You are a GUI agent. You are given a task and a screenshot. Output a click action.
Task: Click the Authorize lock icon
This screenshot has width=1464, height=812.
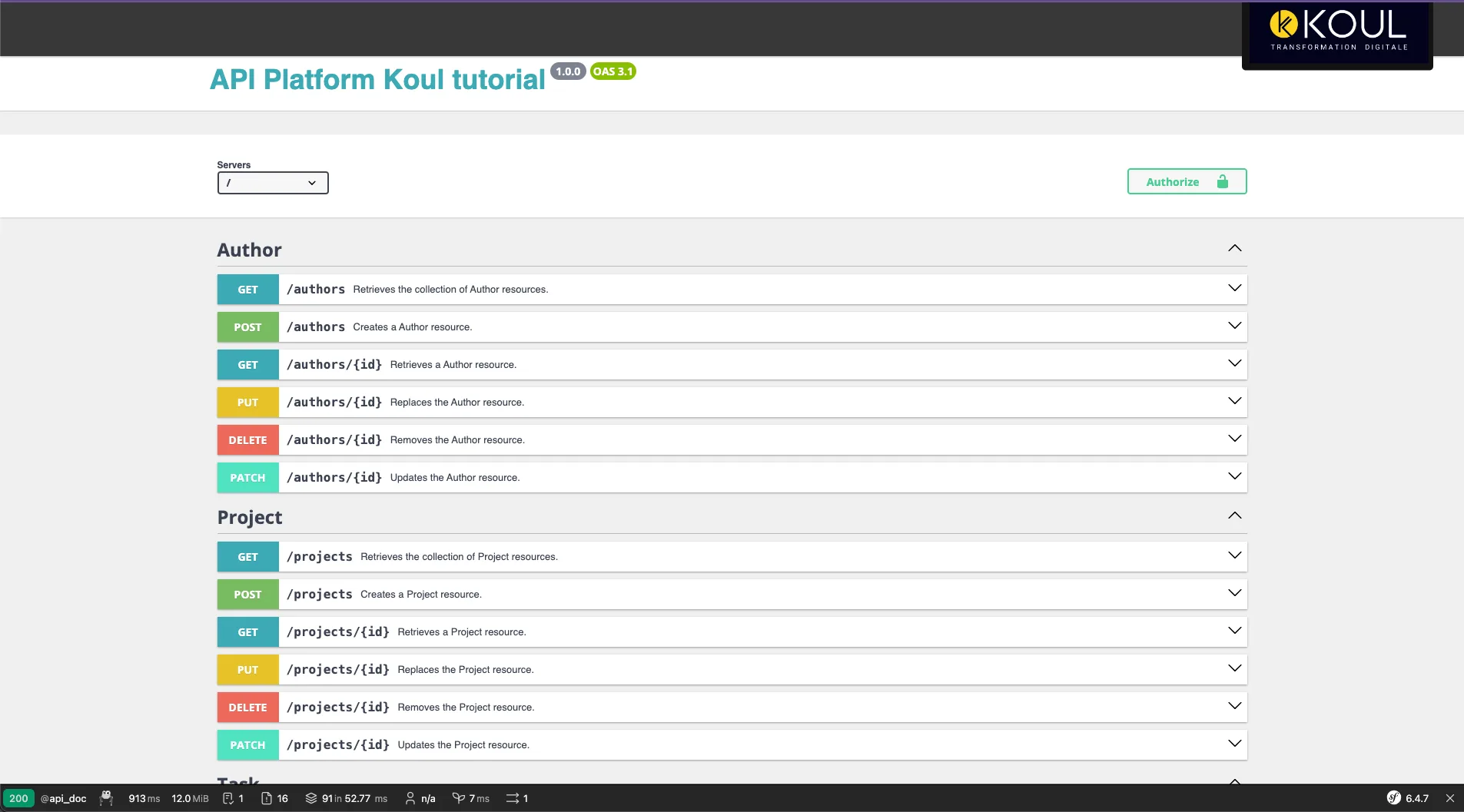(1223, 182)
